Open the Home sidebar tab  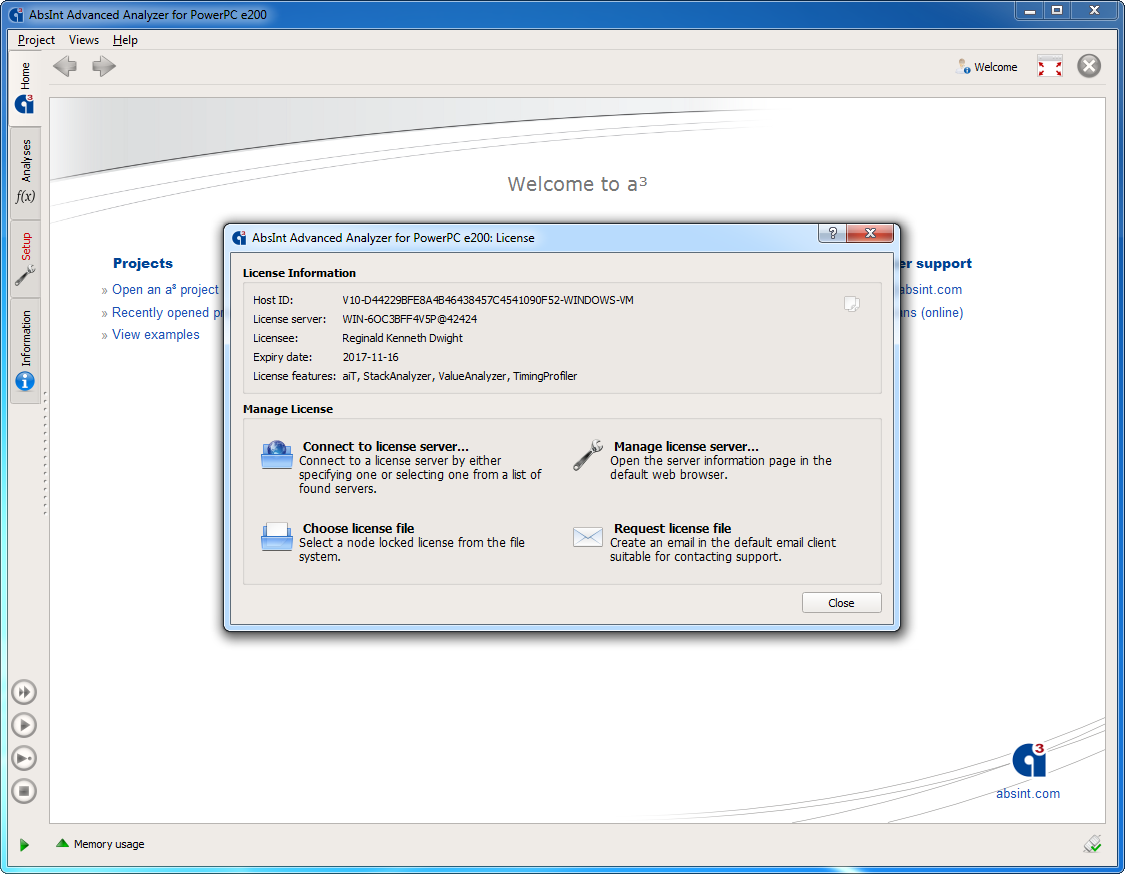[x=25, y=88]
